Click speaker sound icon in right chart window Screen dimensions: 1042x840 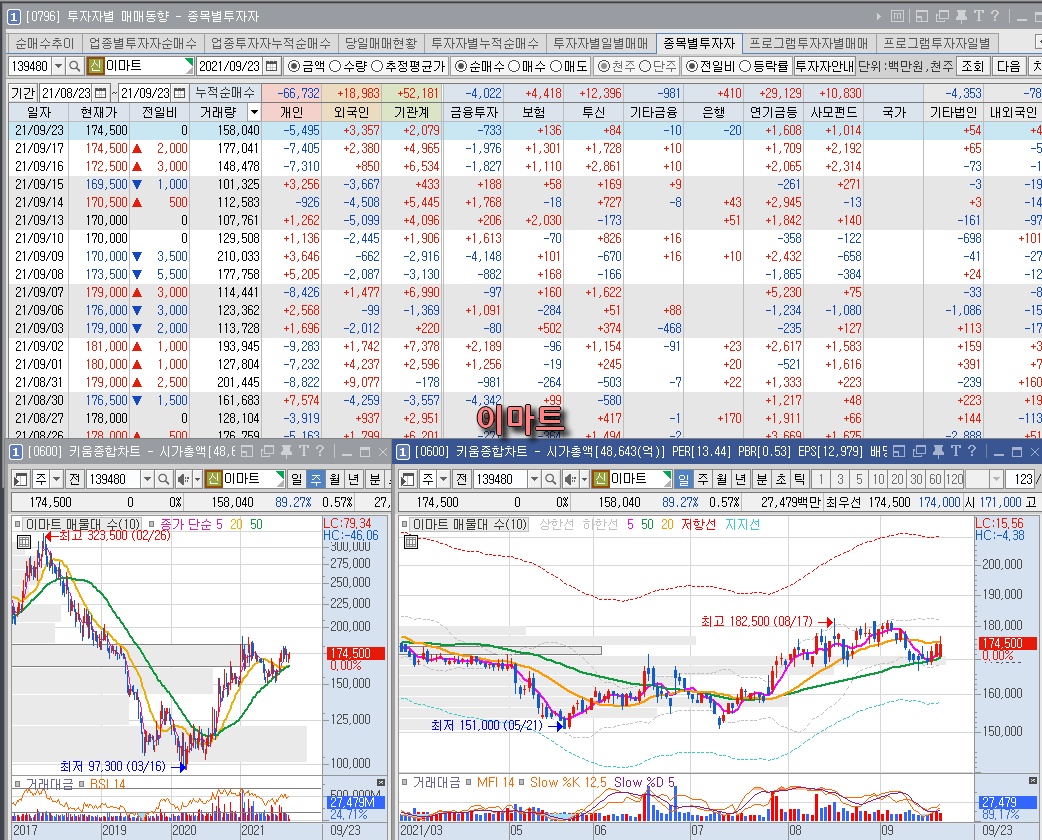coord(570,478)
